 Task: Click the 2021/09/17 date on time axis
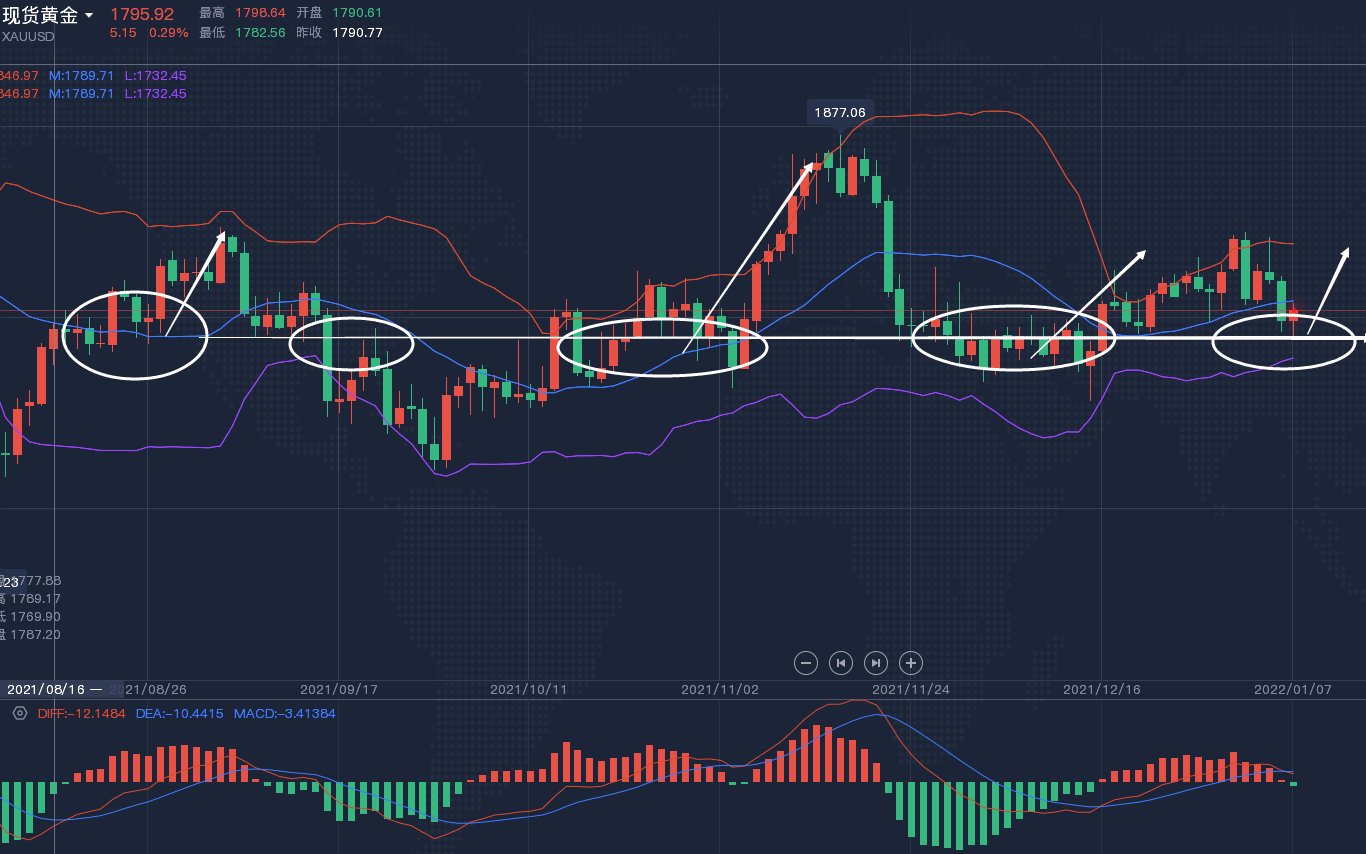338,689
